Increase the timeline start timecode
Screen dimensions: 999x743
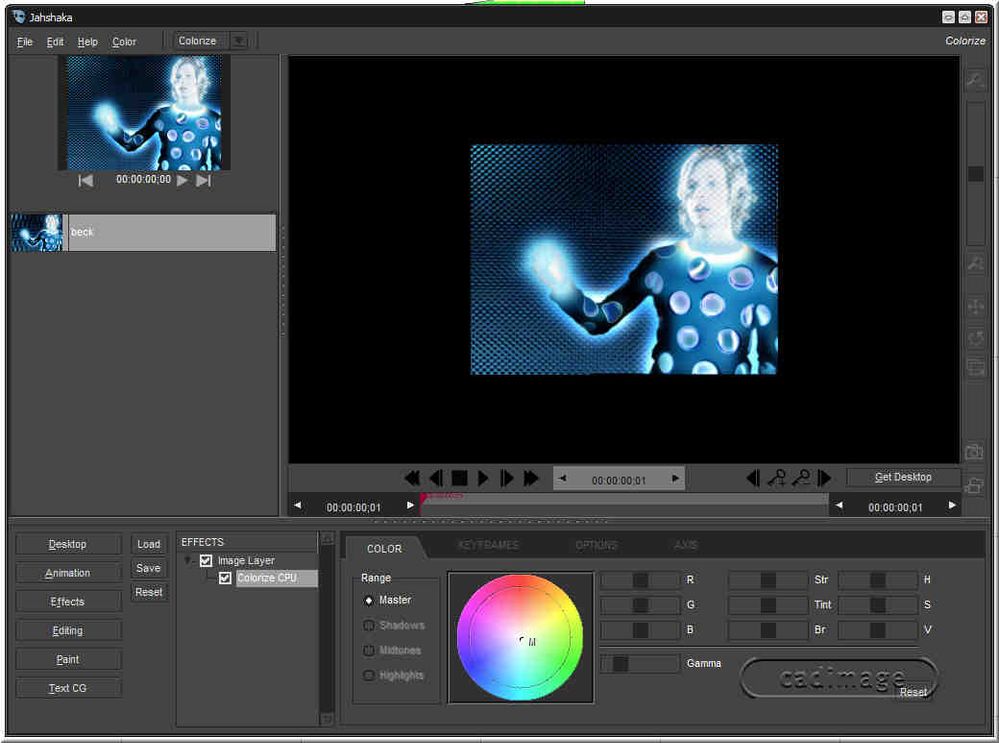pyautogui.click(x=410, y=505)
